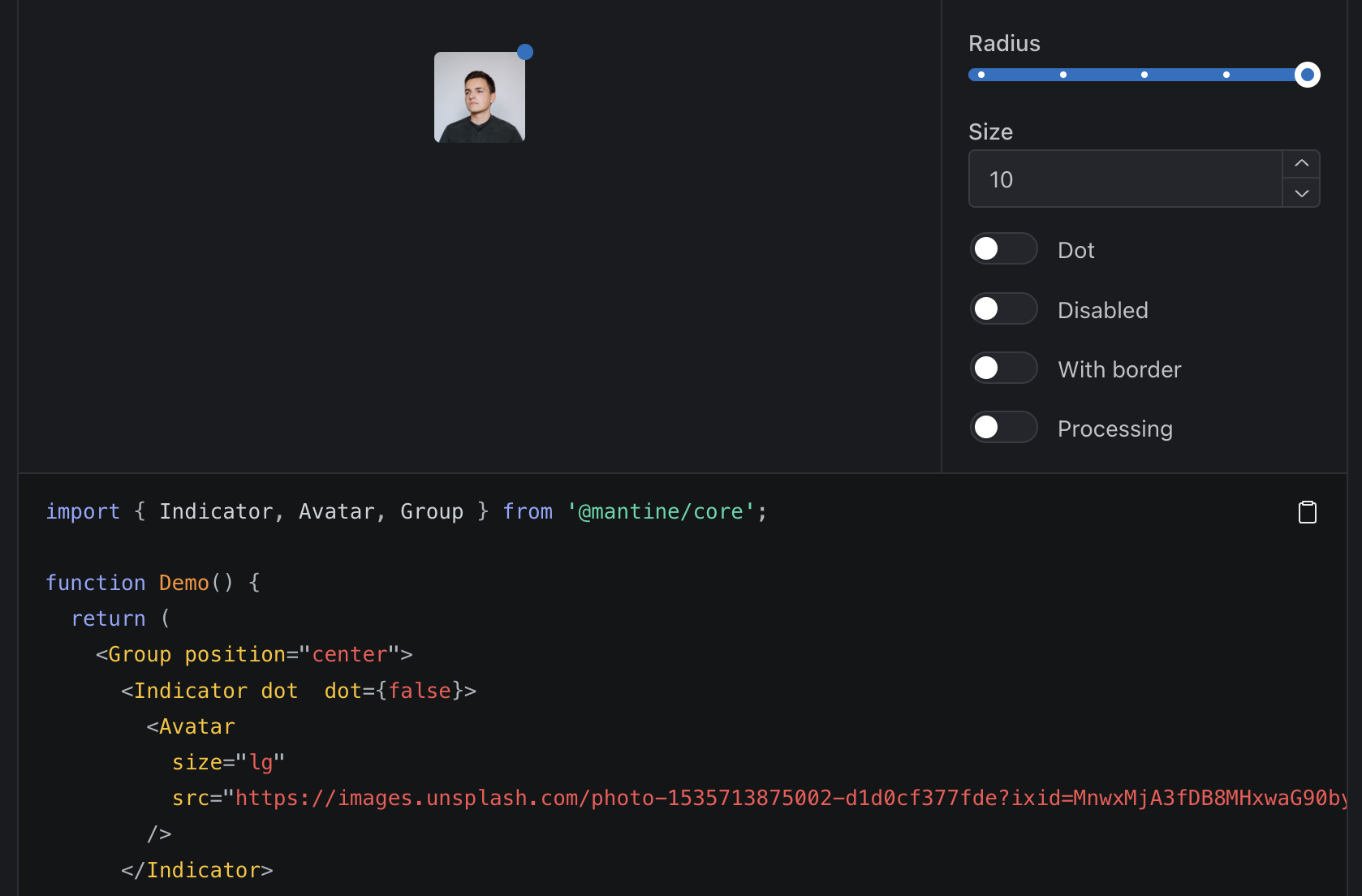
Task: Toggle the Dot switch on
Action: (1003, 248)
